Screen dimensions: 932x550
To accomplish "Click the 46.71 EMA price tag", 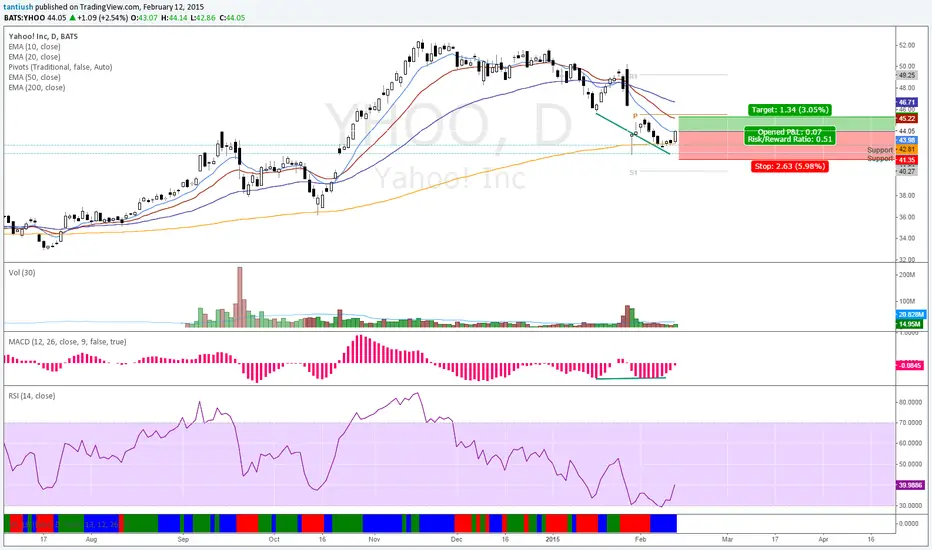I will pos(906,102).
